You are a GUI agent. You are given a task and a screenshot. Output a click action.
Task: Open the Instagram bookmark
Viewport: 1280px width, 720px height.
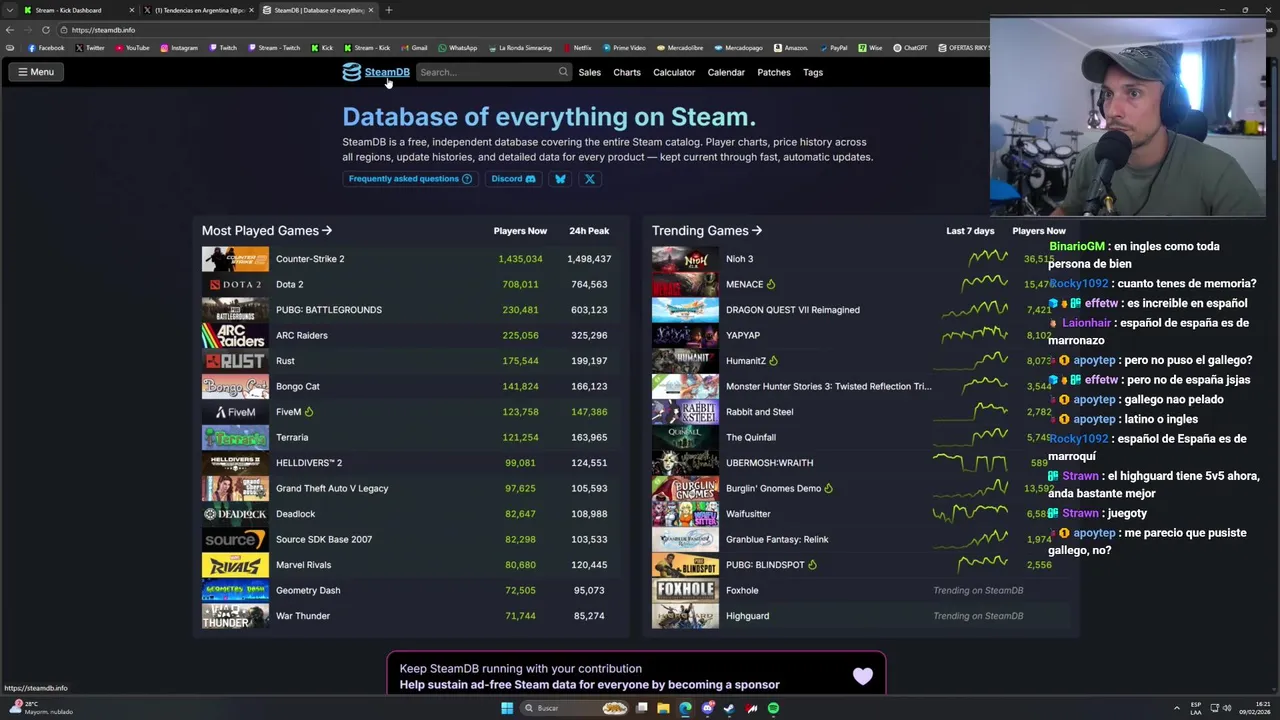[179, 48]
